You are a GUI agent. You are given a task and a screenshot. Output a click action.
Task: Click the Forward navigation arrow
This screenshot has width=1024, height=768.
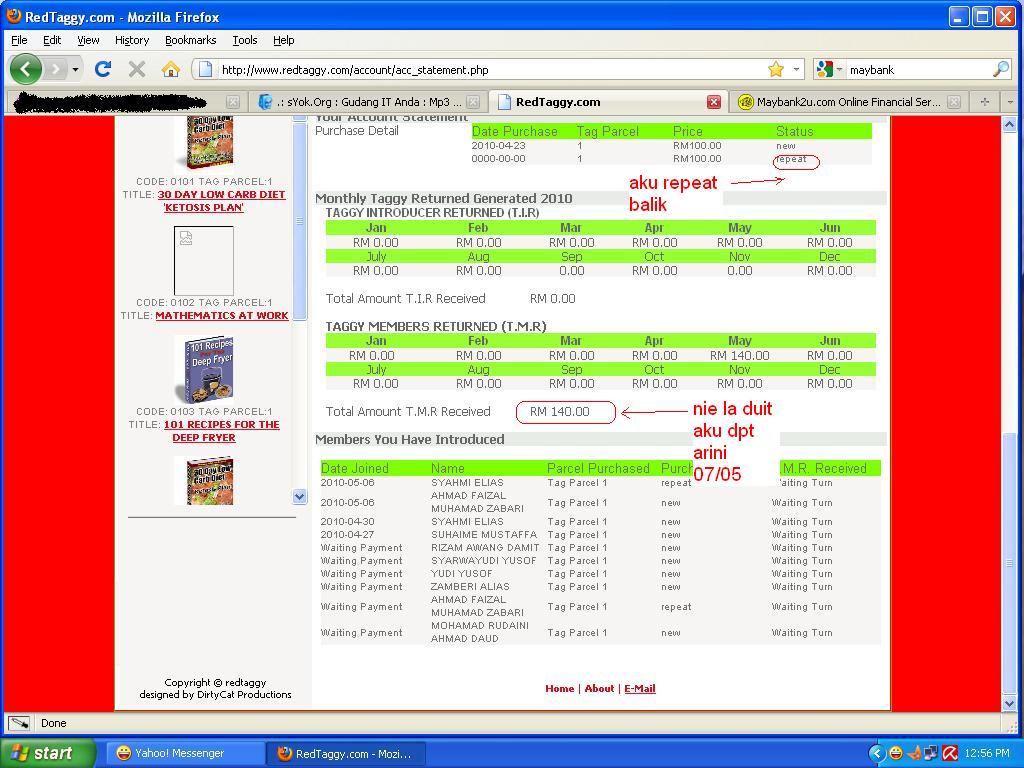pos(56,69)
